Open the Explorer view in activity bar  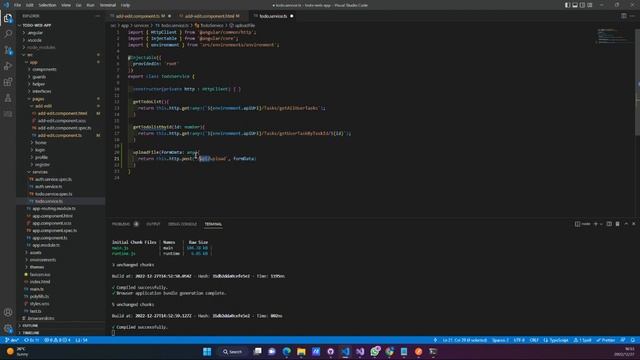[x=8, y=18]
